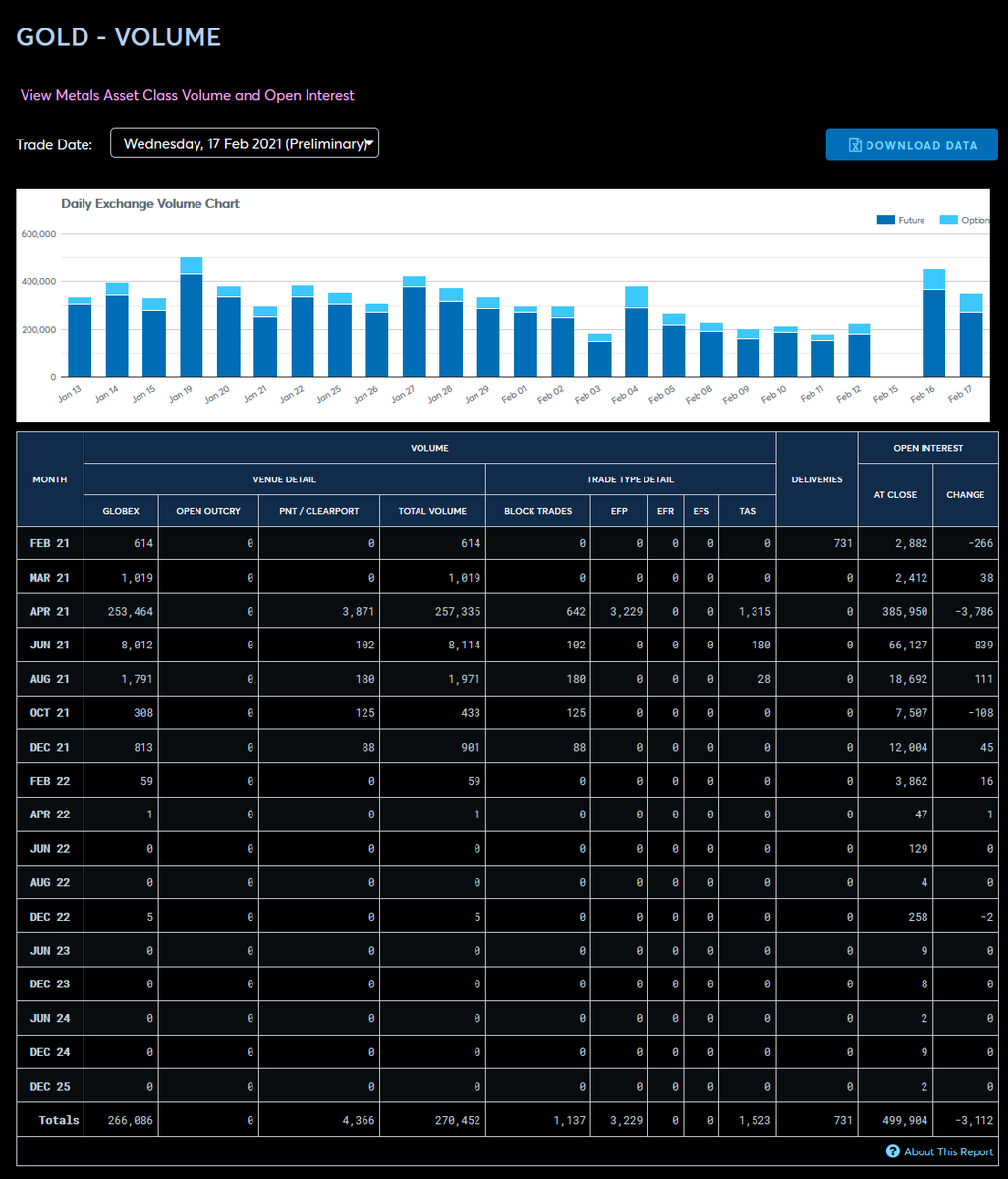Select the Feb 16 volume bar
Viewport: 1008px width, 1179px height.
click(x=933, y=323)
